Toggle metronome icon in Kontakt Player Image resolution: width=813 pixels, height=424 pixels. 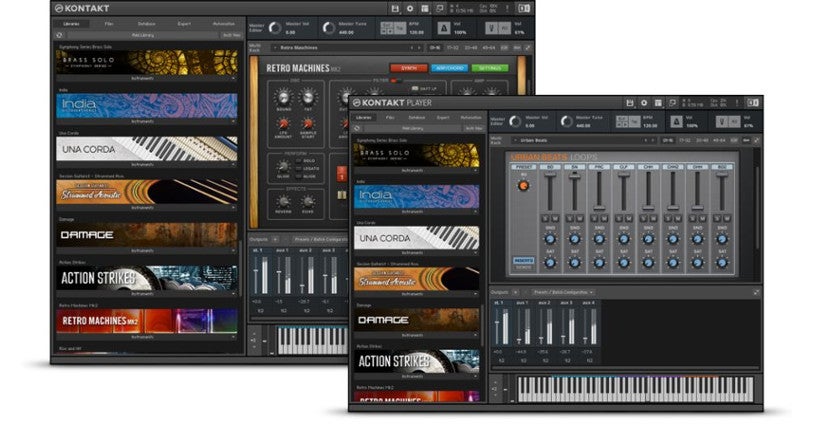point(676,122)
